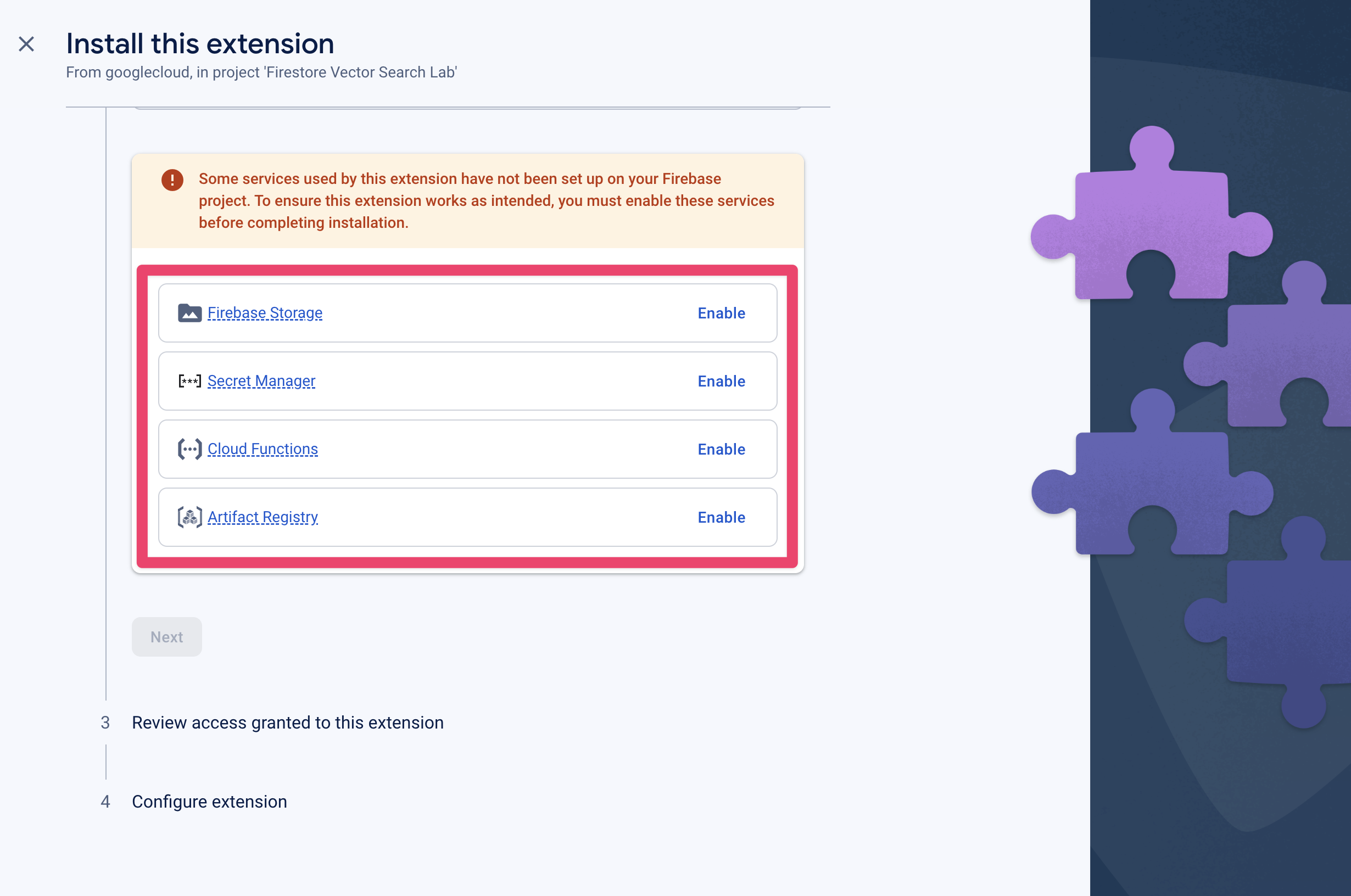Click the Secret Manager link
The image size is (1351, 896).
click(x=261, y=380)
